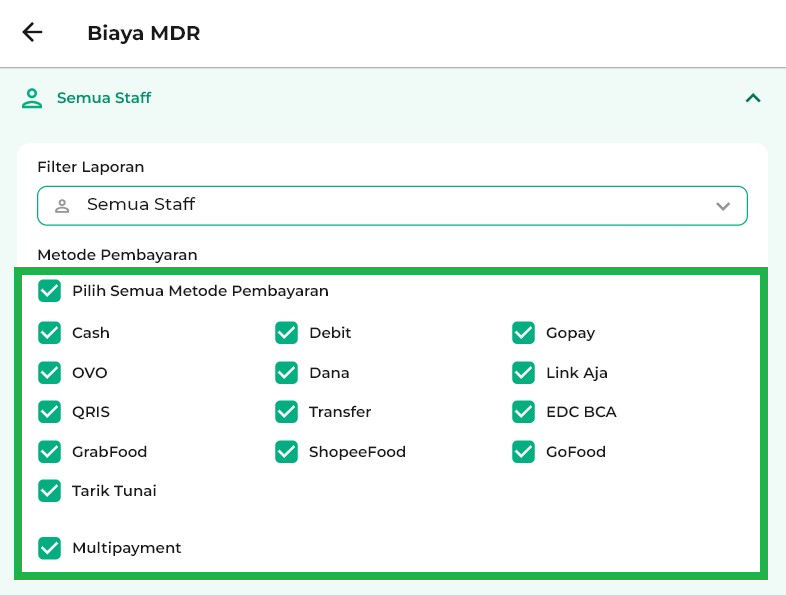Disable the Multipayment checkbox
This screenshot has width=786, height=595.
point(49,547)
